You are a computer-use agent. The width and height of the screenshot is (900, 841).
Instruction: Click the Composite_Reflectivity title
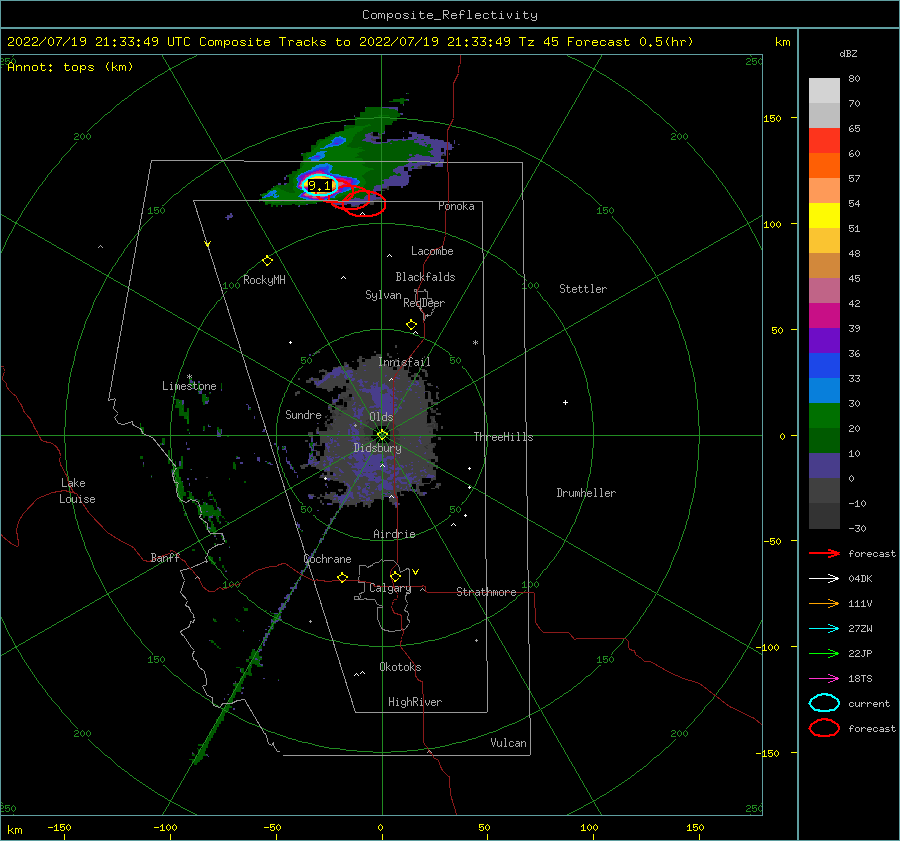(x=450, y=15)
